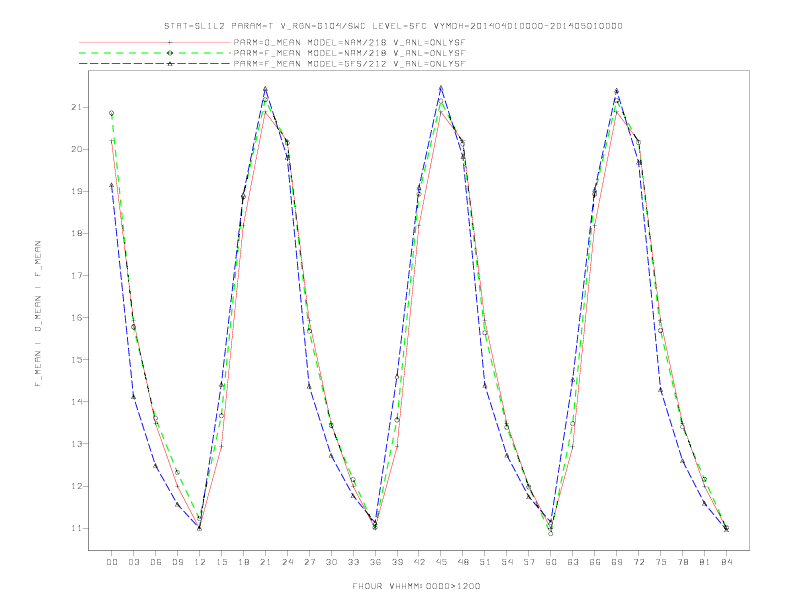Click x-axis forecast hour label 39
This screenshot has width=792, height=612.
coord(397,562)
